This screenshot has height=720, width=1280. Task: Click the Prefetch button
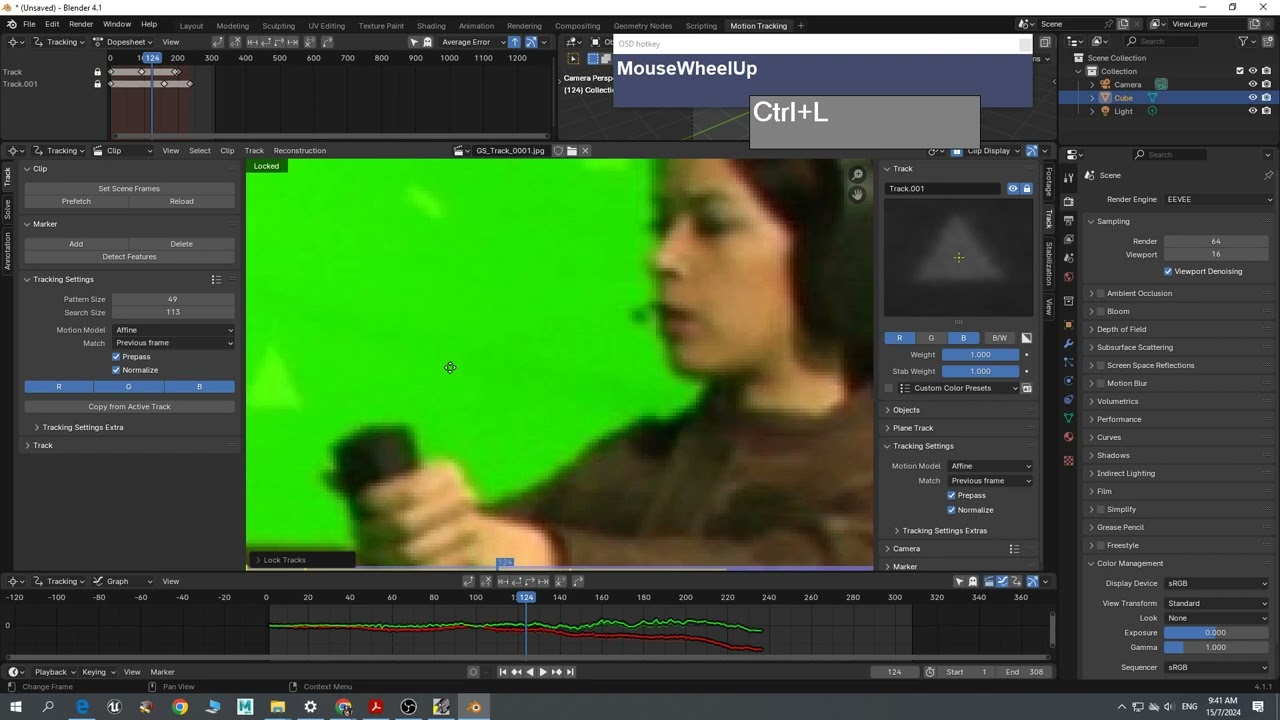point(76,201)
